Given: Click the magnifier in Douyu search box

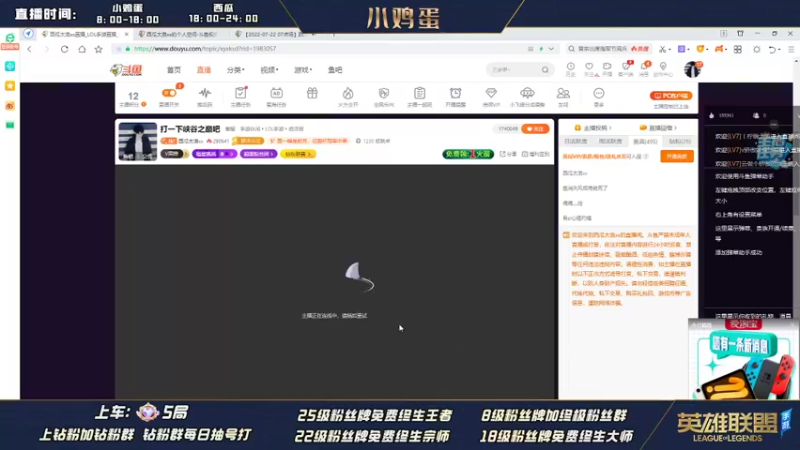Looking at the screenshot, I should pyautogui.click(x=545, y=69).
